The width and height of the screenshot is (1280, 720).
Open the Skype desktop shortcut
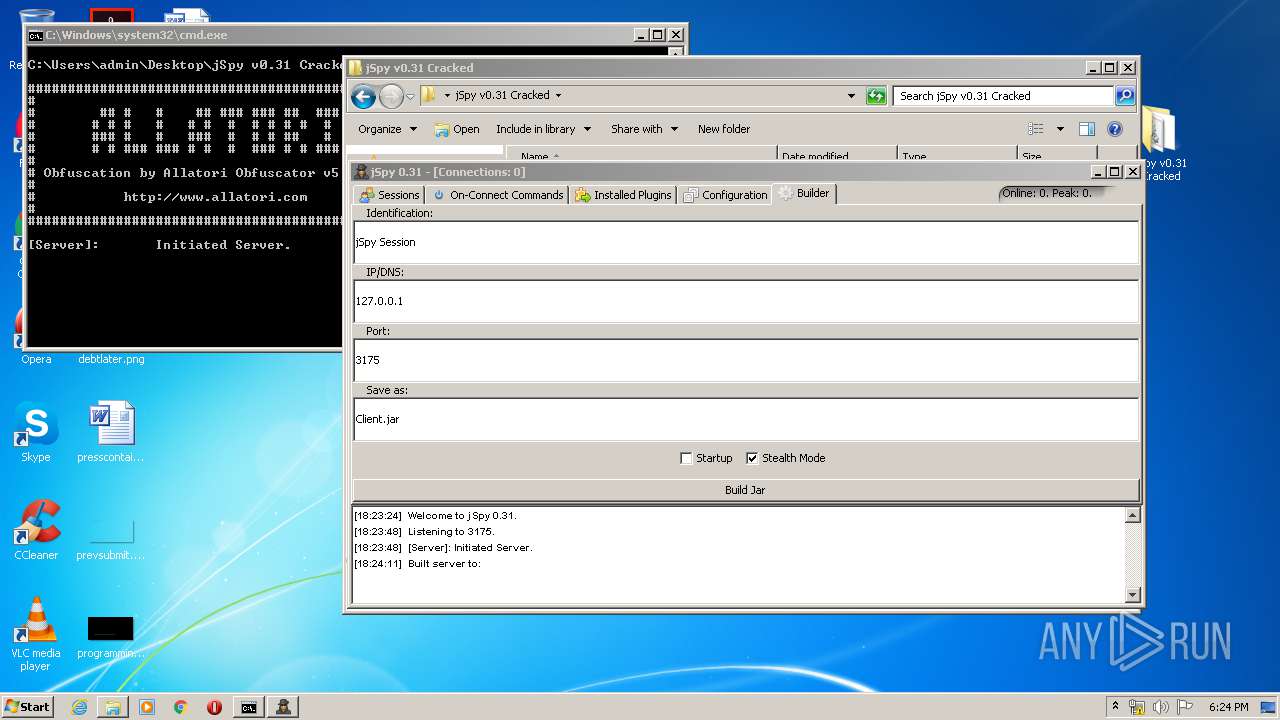[x=36, y=433]
